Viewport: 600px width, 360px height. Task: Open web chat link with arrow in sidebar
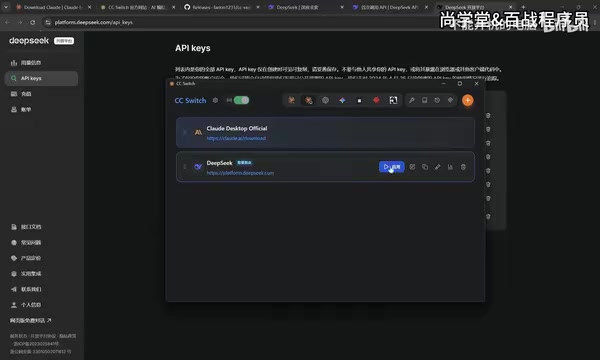tap(31, 320)
